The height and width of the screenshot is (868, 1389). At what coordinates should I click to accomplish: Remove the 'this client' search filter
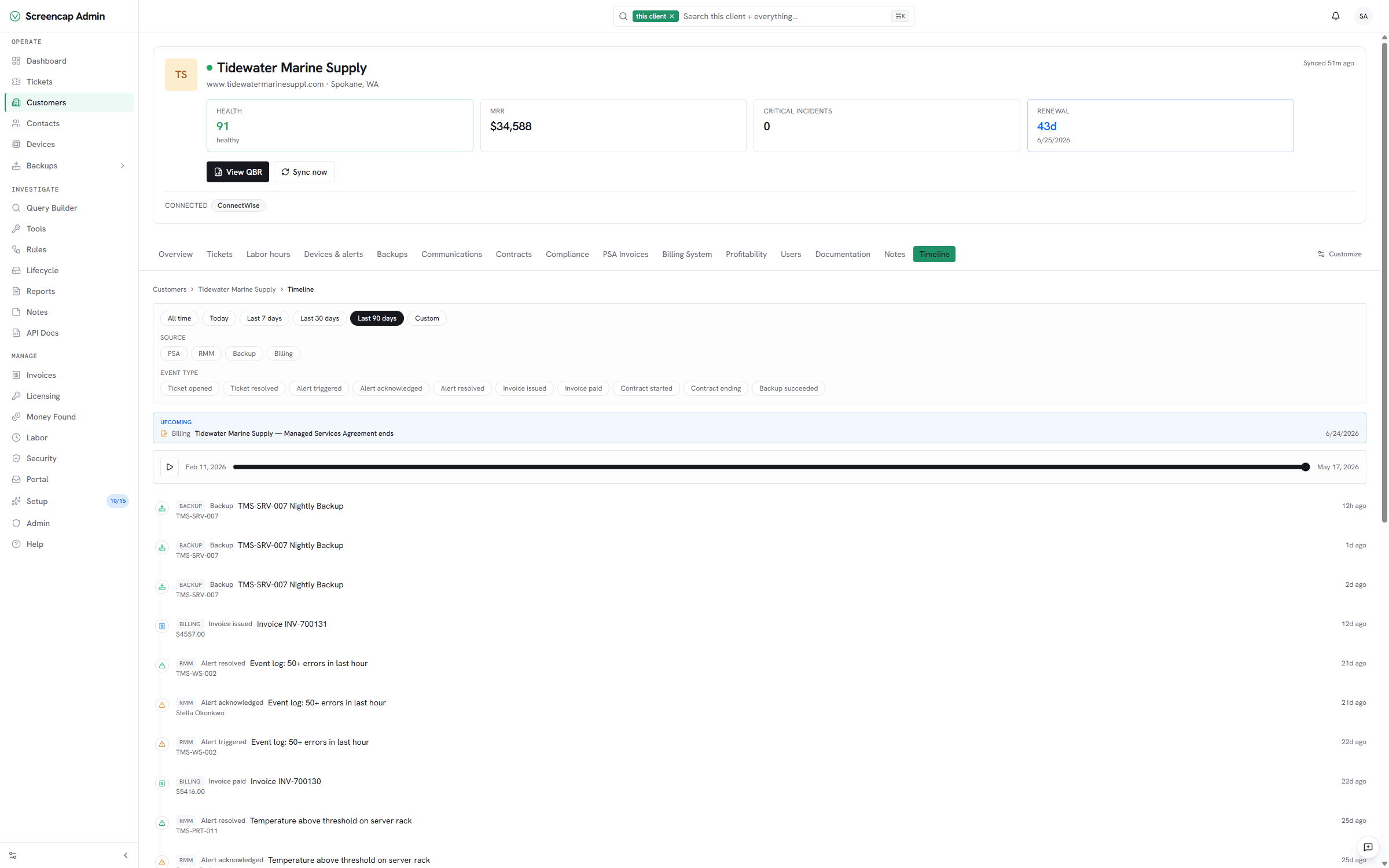[672, 16]
